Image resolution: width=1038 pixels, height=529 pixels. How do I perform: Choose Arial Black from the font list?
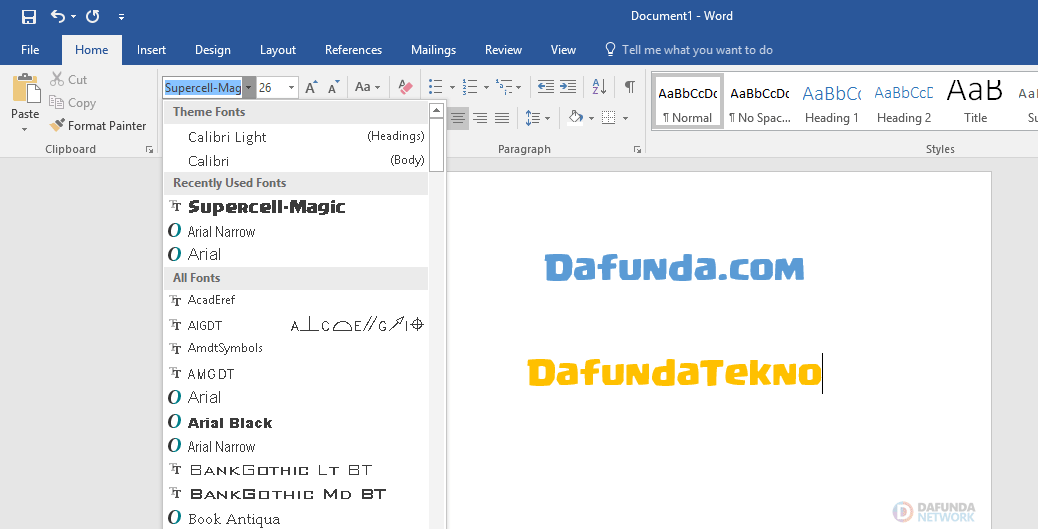tap(230, 423)
